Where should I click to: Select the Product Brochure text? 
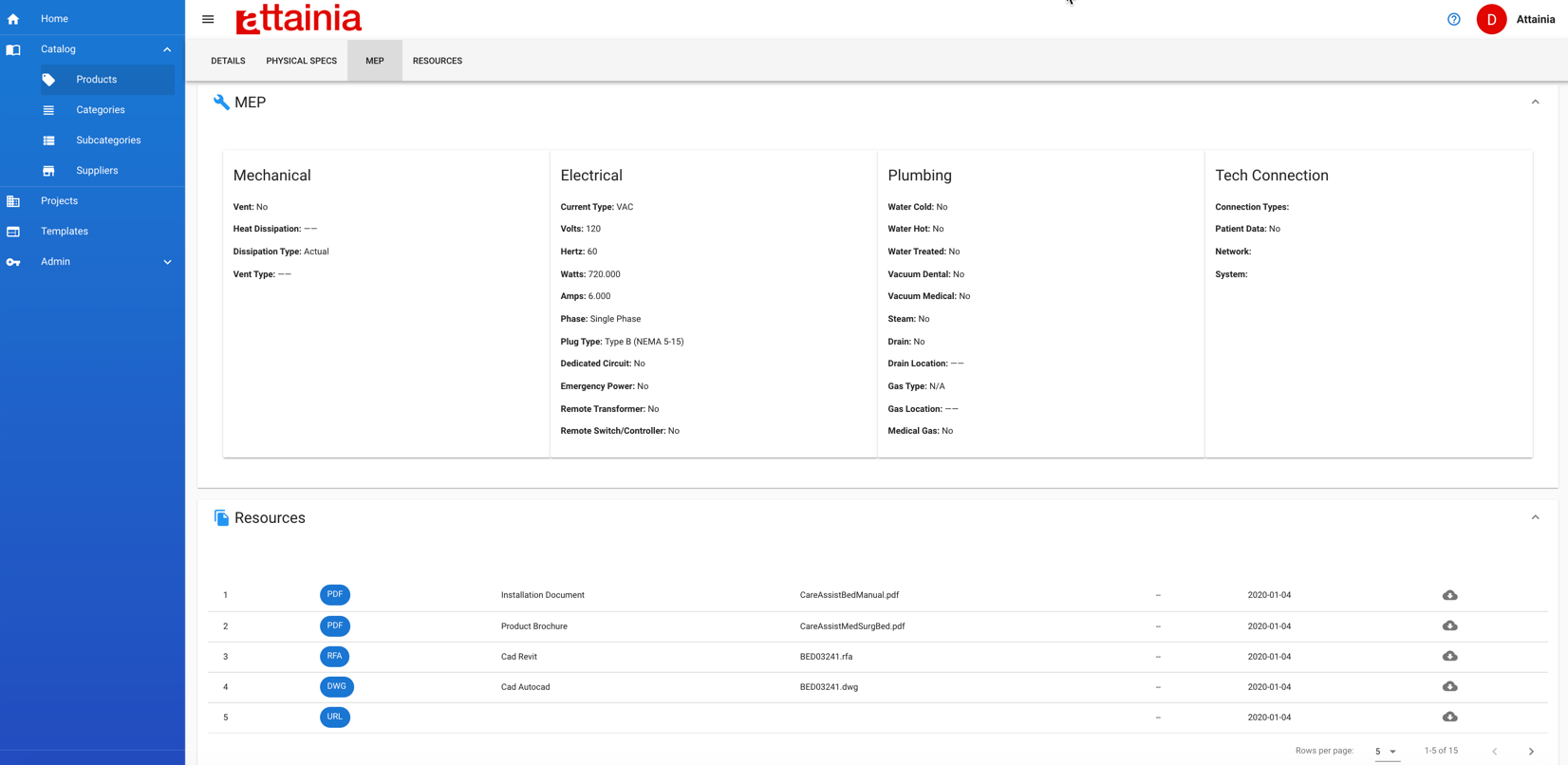pos(534,626)
